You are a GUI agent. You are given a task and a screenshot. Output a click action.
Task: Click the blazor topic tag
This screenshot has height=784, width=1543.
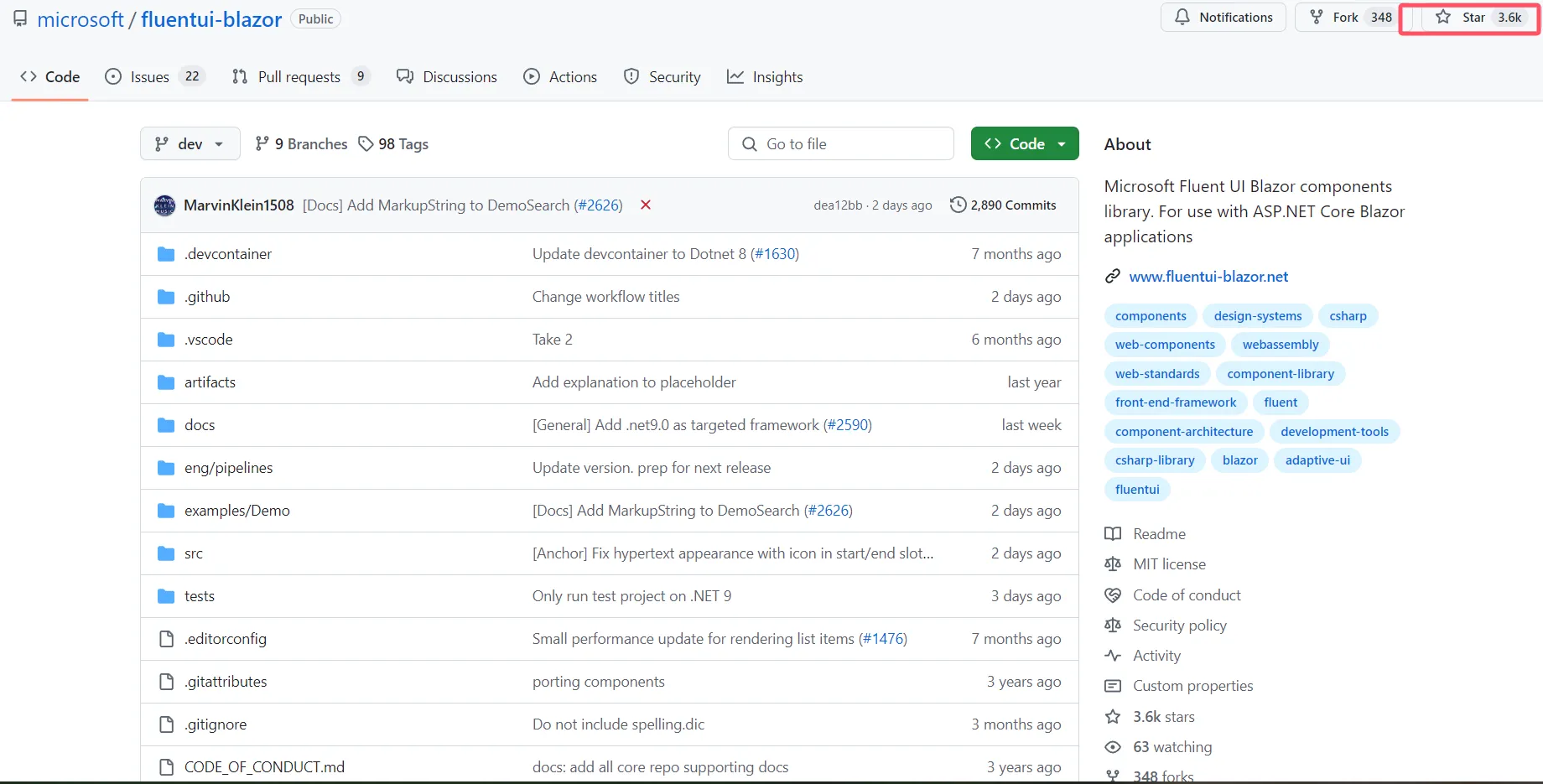[1239, 460]
